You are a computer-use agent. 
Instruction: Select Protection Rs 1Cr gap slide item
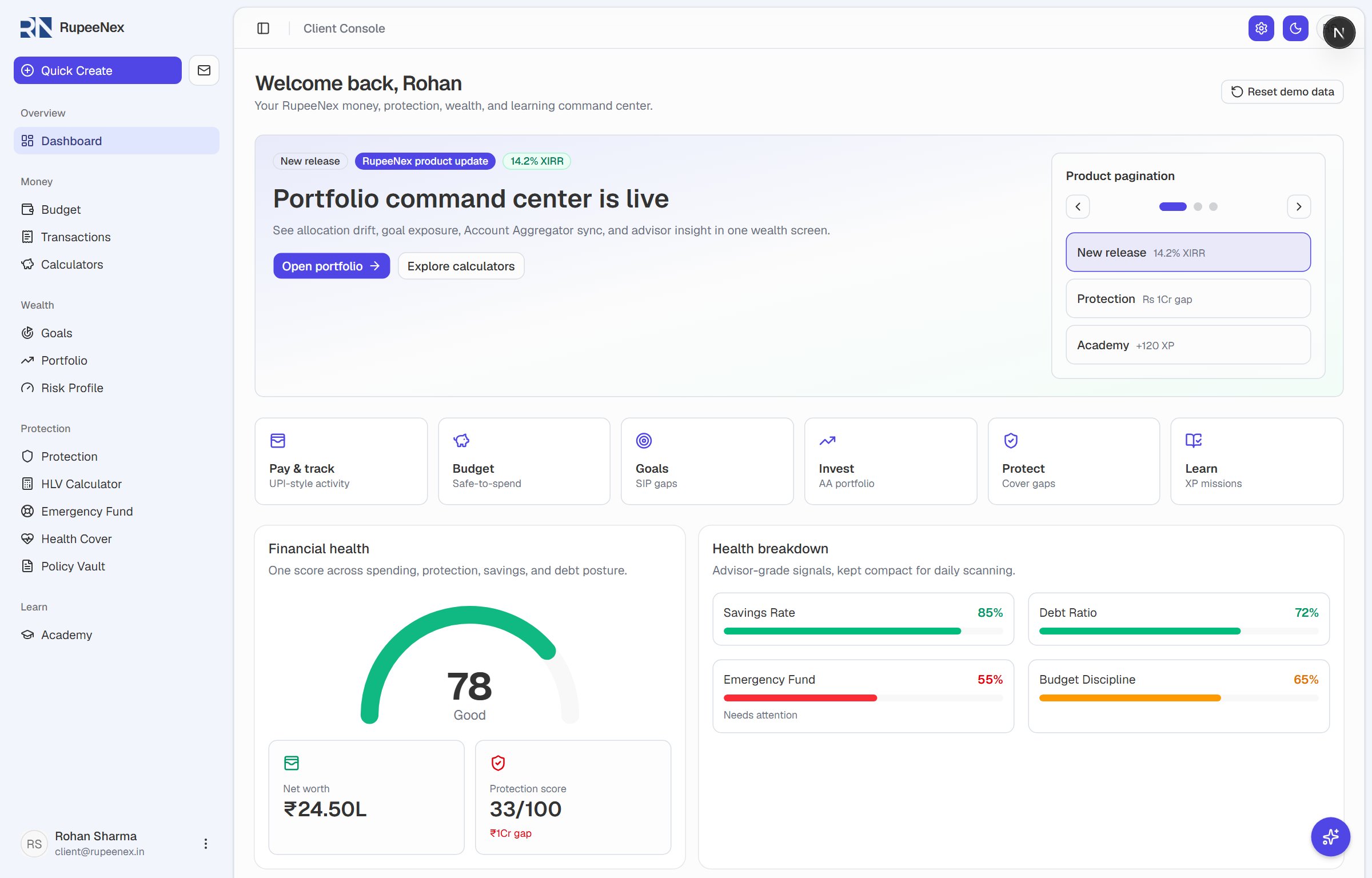(1188, 298)
